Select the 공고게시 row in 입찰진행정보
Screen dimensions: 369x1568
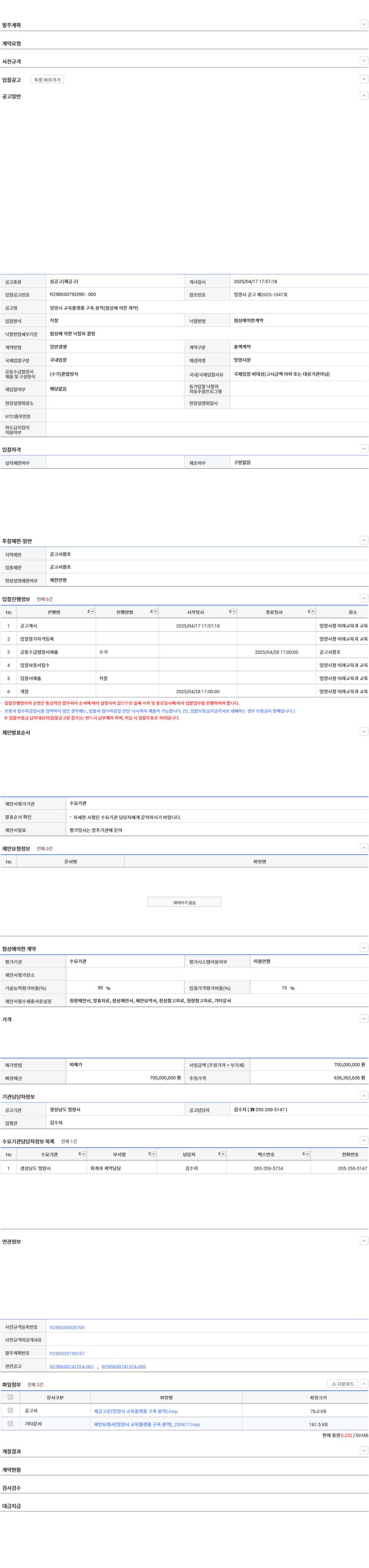(x=184, y=625)
